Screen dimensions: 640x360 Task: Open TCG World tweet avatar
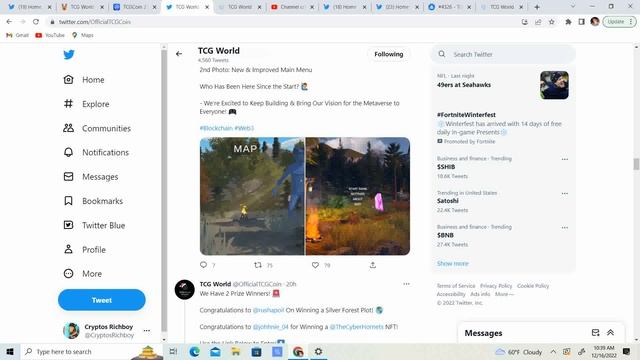pos(184,290)
